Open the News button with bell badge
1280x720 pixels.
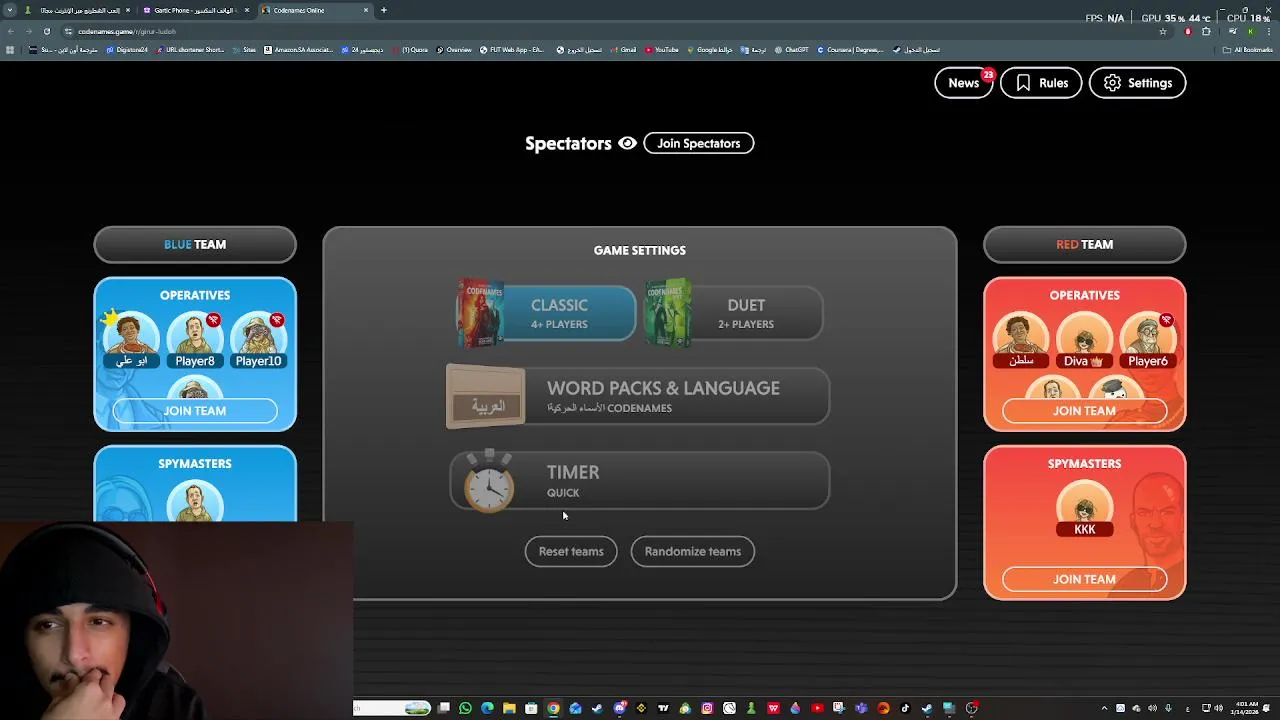coord(963,83)
